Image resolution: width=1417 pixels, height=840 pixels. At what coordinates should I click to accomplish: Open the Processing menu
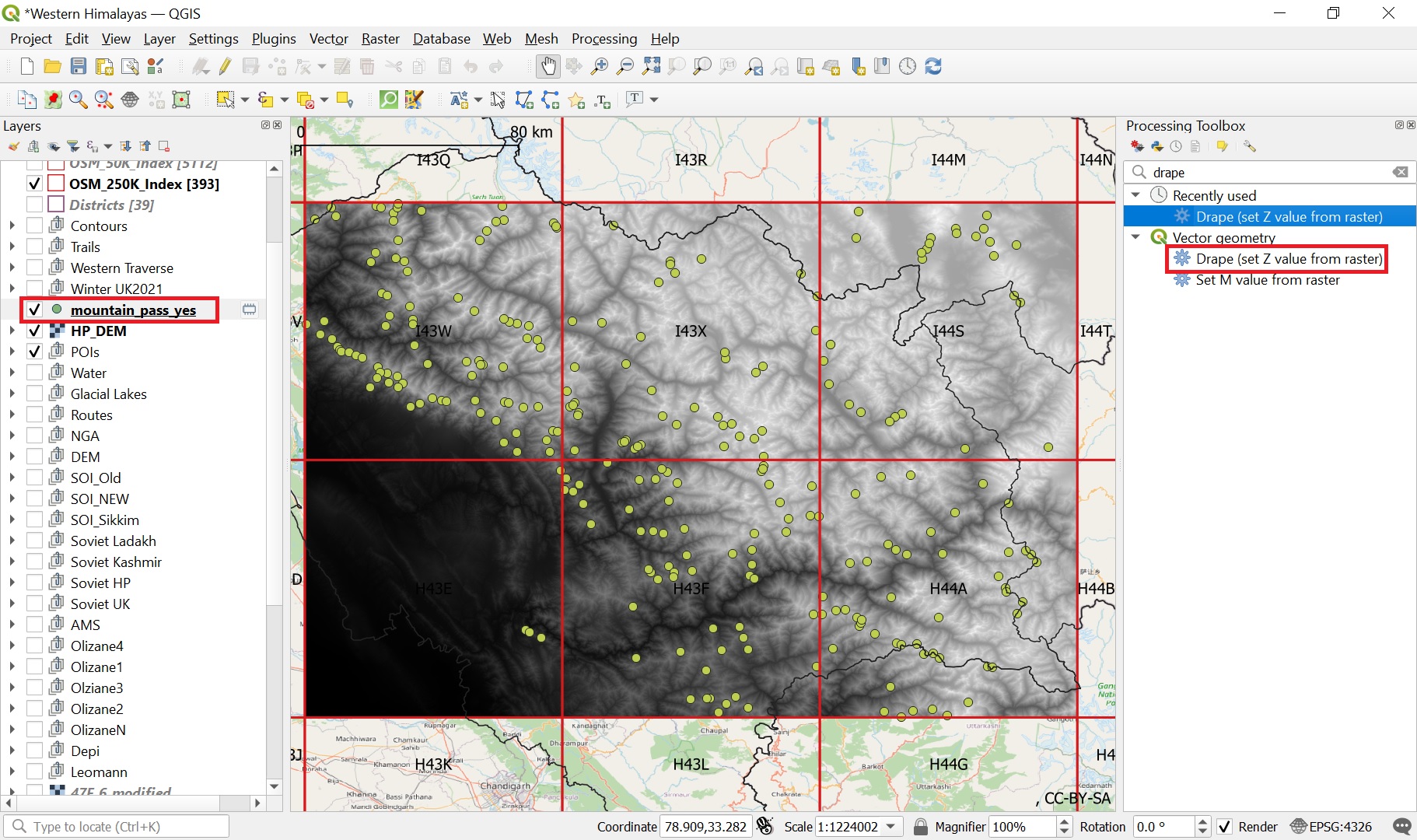pos(604,39)
